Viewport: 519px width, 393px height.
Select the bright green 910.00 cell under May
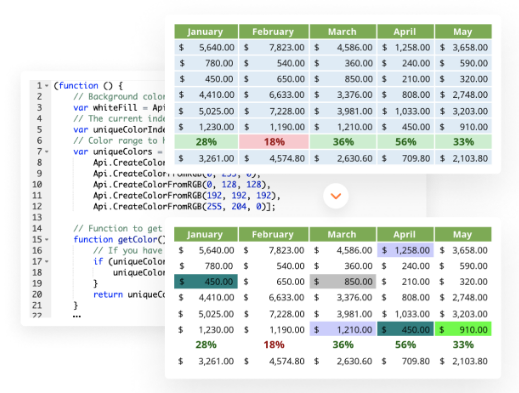coord(463,330)
